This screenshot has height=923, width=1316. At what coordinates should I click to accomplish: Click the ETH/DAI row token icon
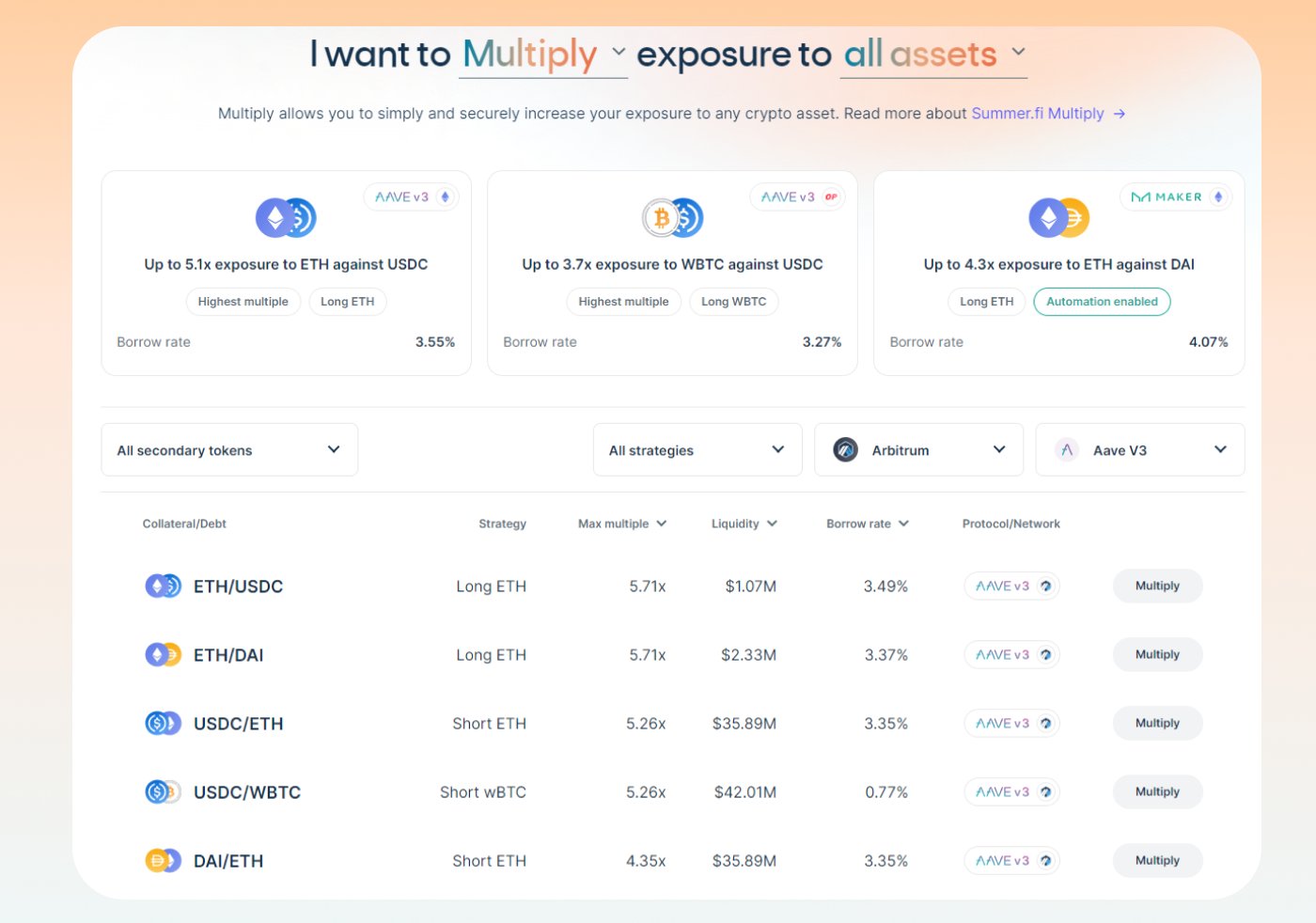pyautogui.click(x=163, y=655)
